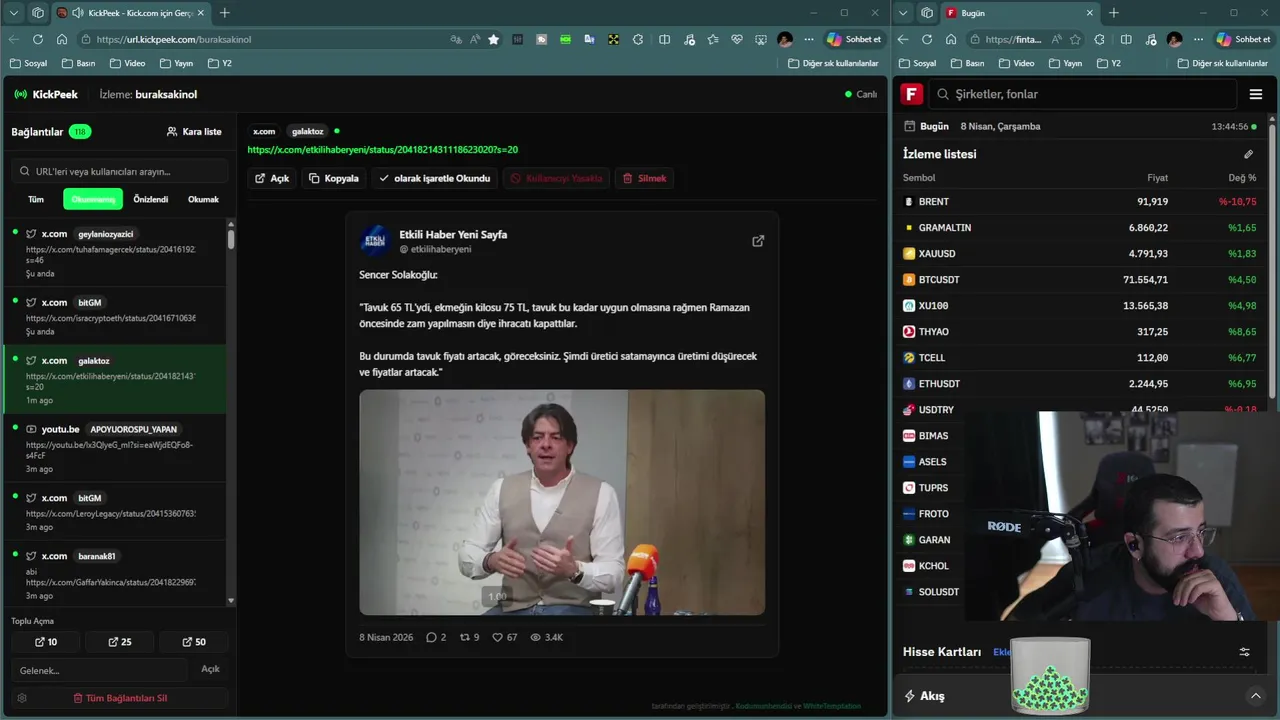Screen dimensions: 1280x720
Task: Focus the URL and user search field
Action: point(118,171)
